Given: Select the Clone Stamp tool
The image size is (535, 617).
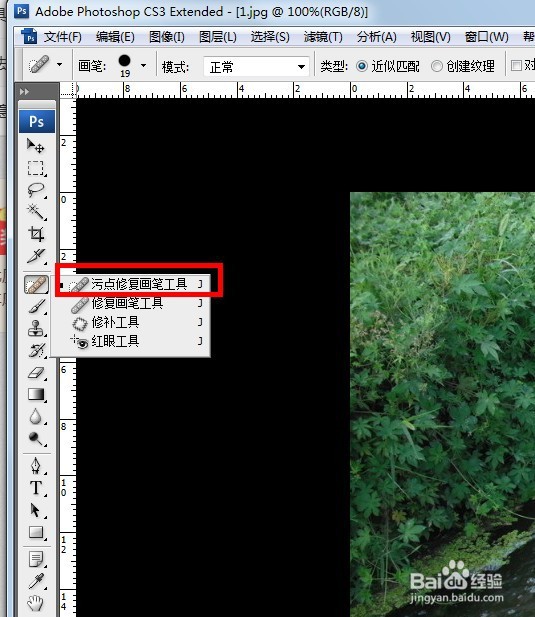Looking at the screenshot, I should pyautogui.click(x=36, y=328).
